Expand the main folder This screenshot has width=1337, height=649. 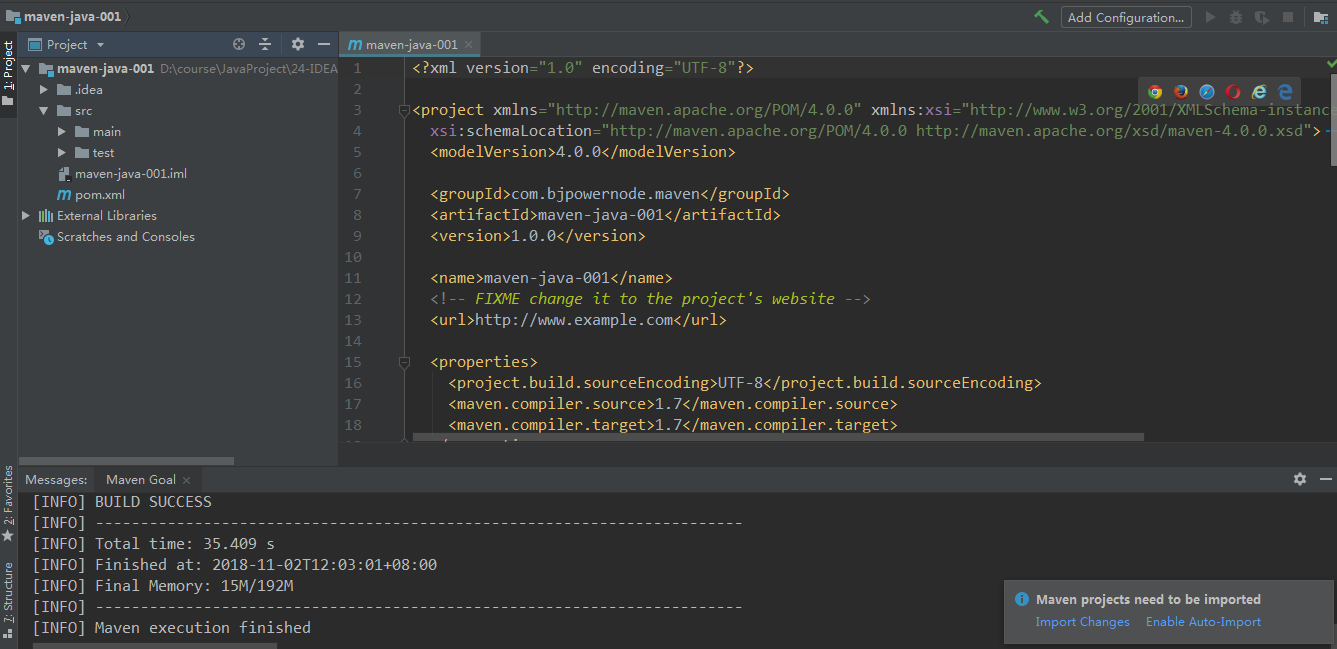pos(62,132)
